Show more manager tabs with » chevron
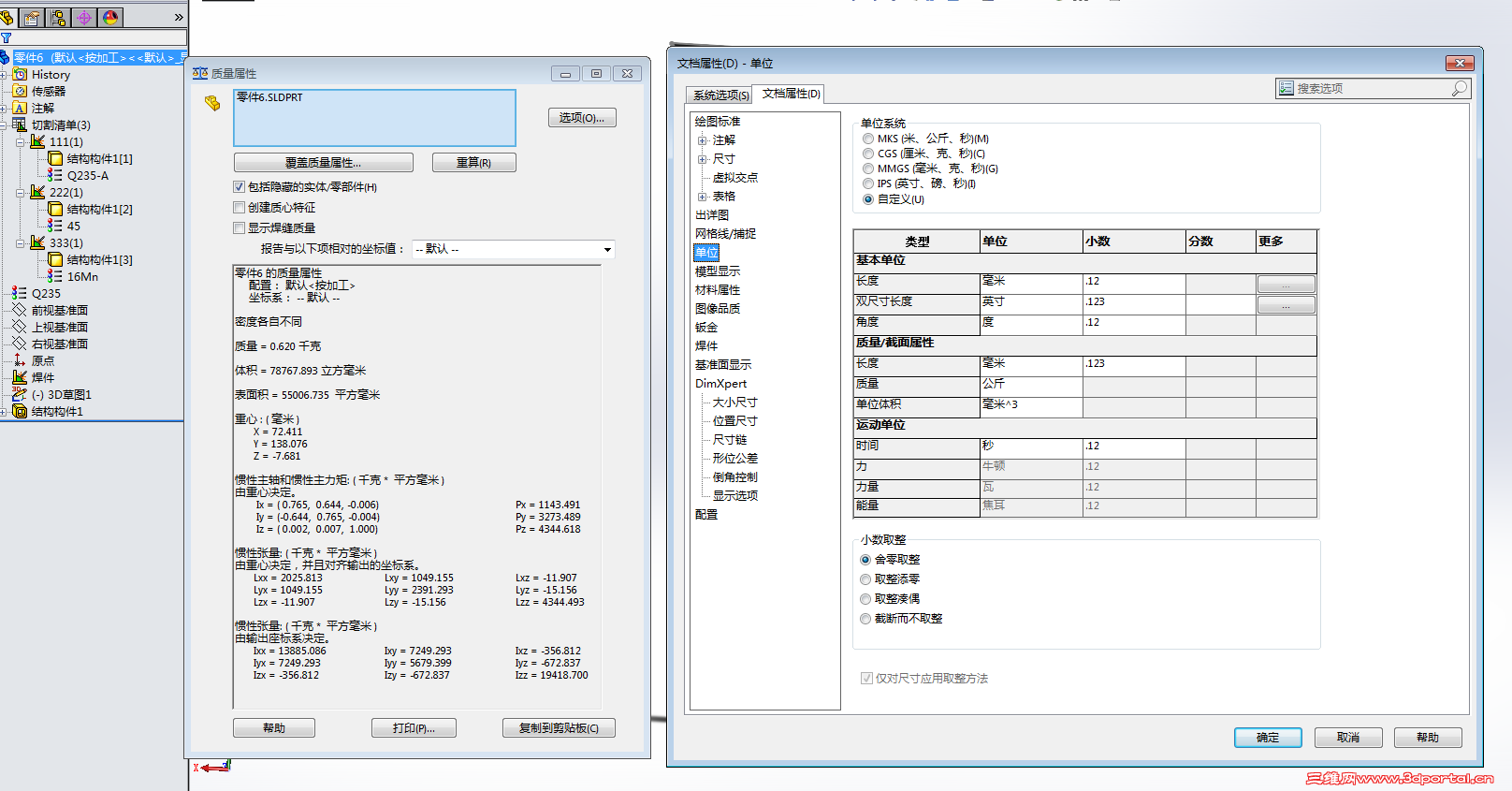1512x791 pixels. pyautogui.click(x=179, y=17)
